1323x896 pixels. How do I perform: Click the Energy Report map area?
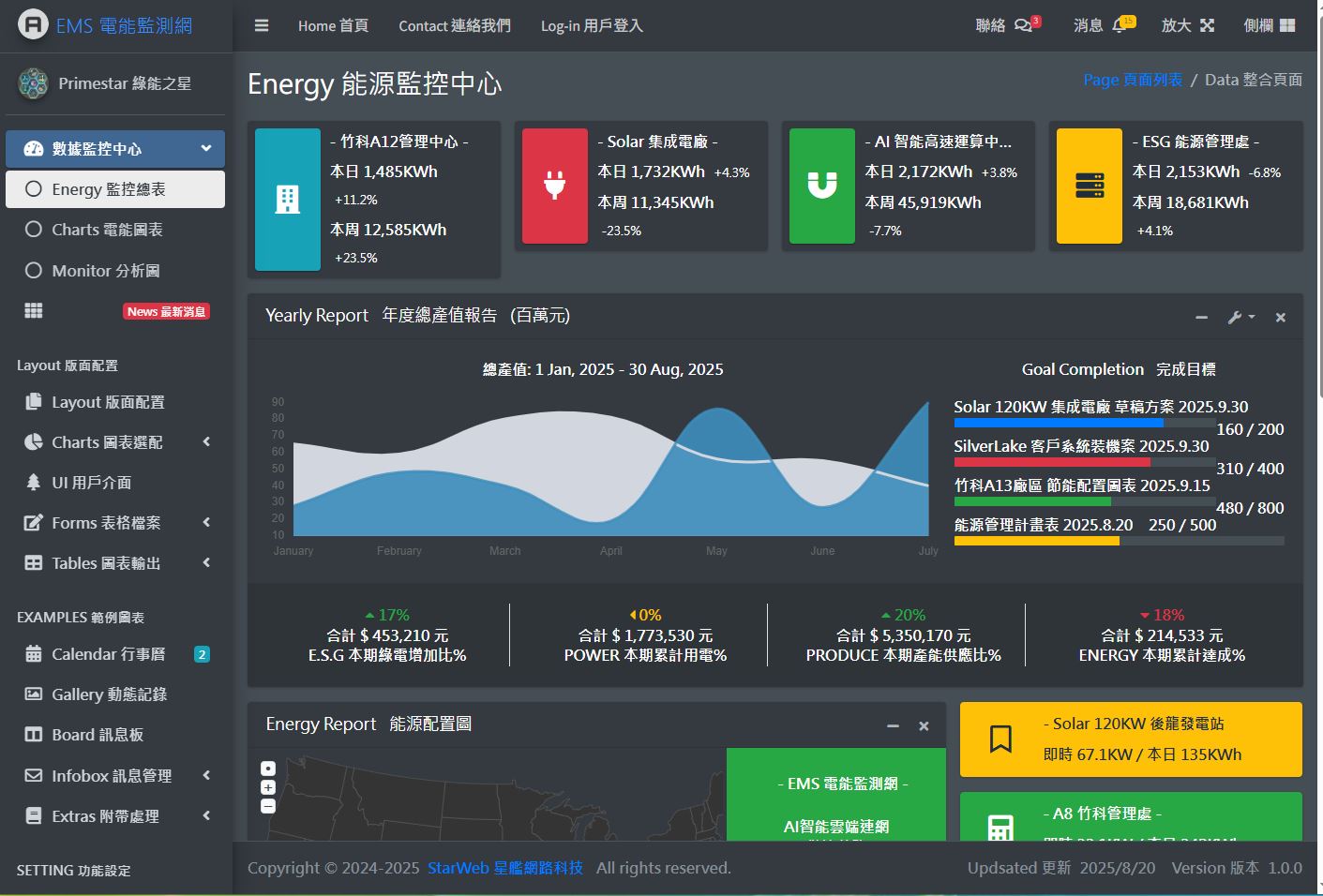[488, 795]
